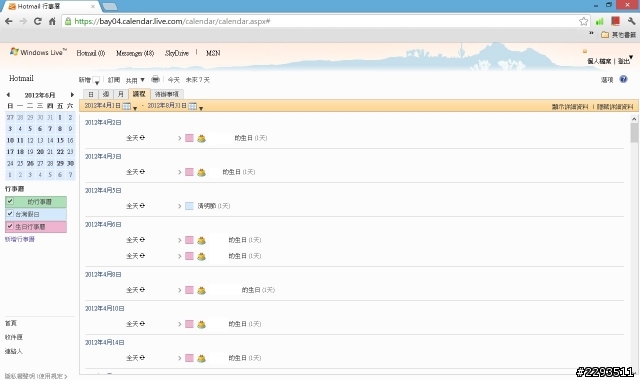
Task: Open MSN from the header
Action: coord(213,53)
